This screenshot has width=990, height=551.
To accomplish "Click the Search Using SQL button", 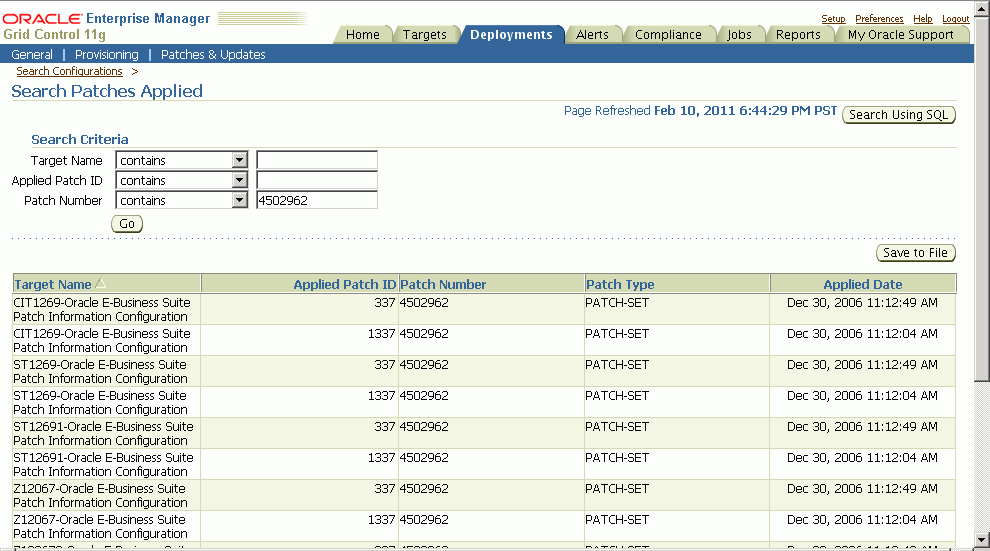I will [899, 115].
